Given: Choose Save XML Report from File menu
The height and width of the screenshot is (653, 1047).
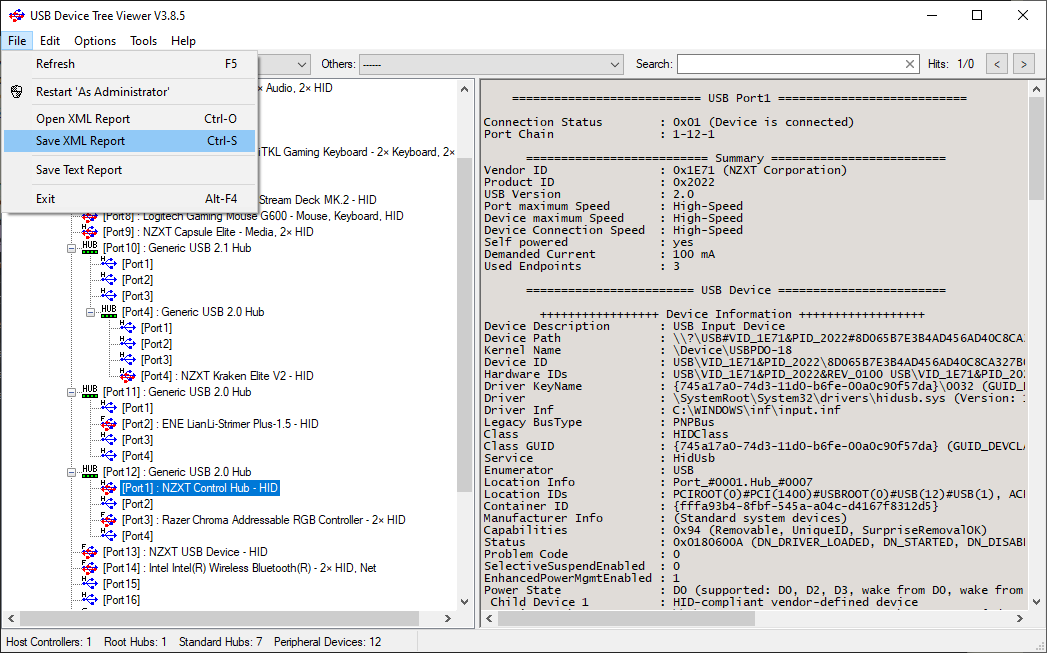Looking at the screenshot, I should (80, 141).
